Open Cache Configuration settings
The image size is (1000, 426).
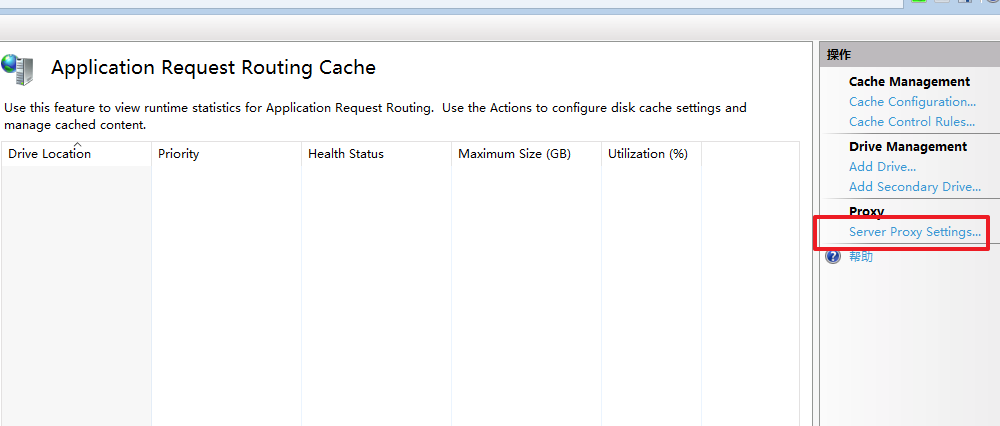[912, 102]
